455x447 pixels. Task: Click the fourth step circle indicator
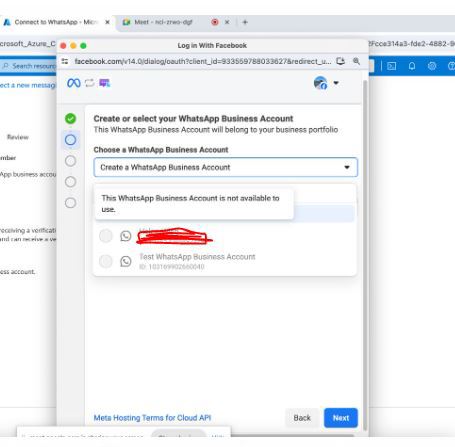(x=70, y=182)
